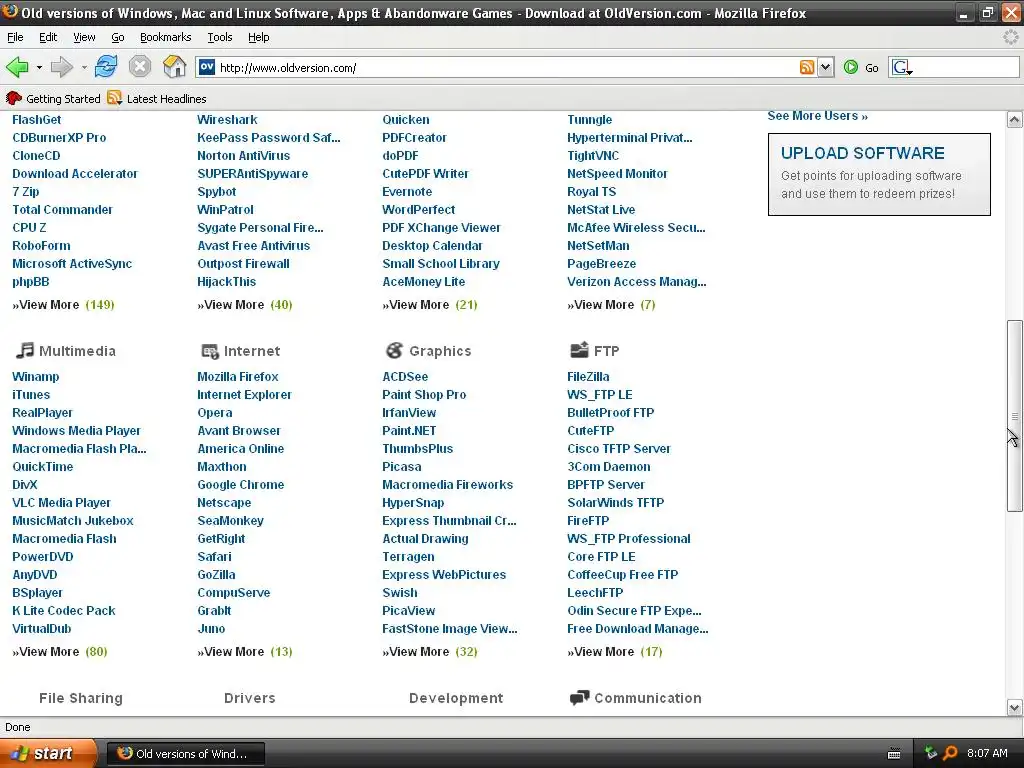The height and width of the screenshot is (768, 1024).
Task: Click View More (17) under FTP
Action: (615, 652)
